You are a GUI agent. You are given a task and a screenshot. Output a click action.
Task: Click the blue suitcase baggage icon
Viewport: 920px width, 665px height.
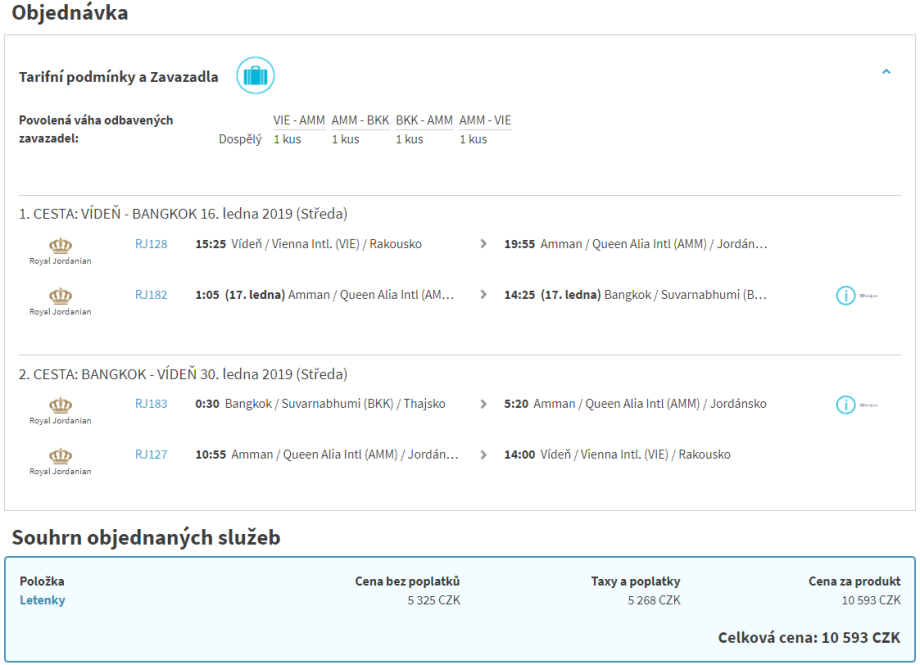point(255,76)
